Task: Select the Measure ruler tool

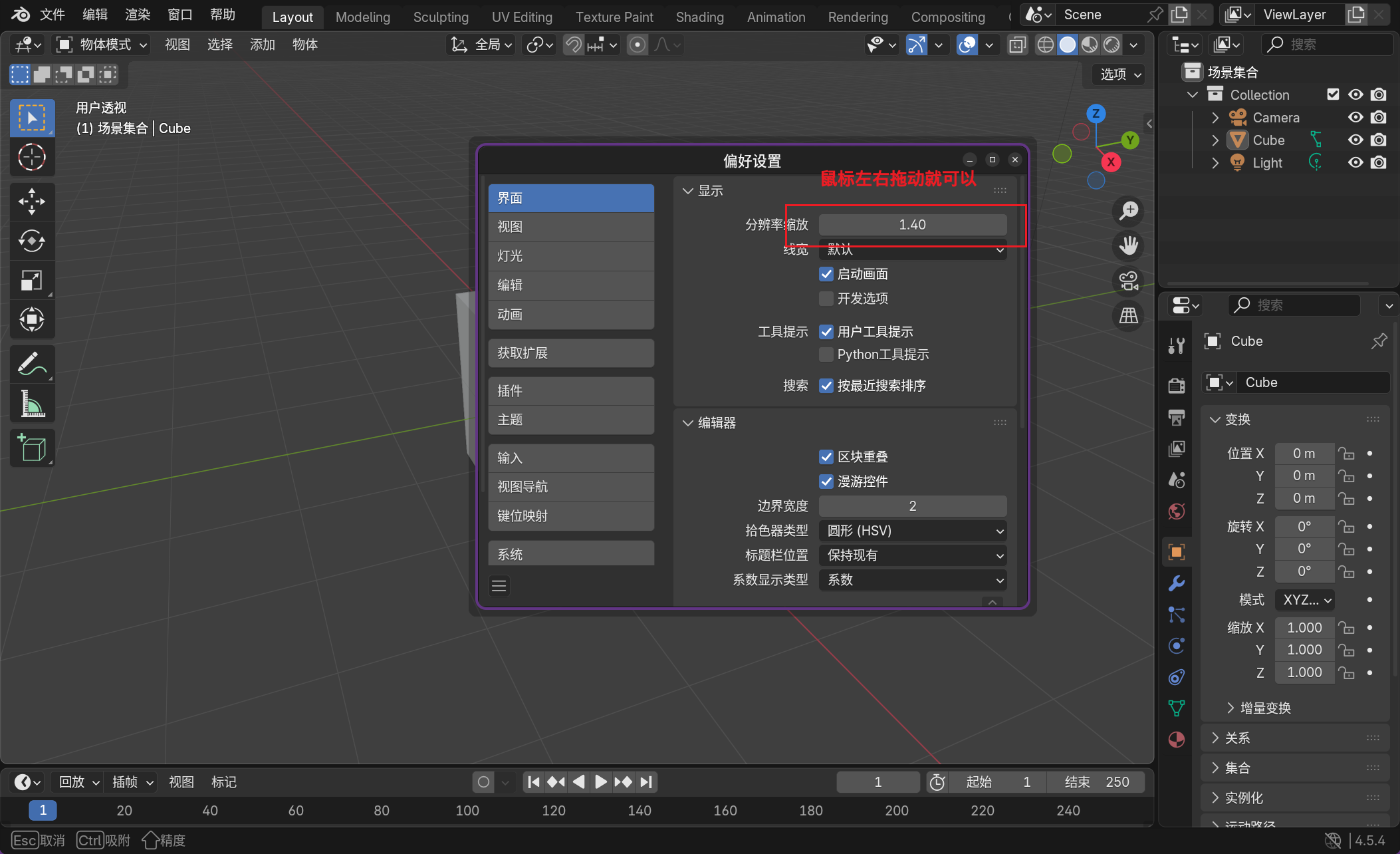Action: pos(31,404)
